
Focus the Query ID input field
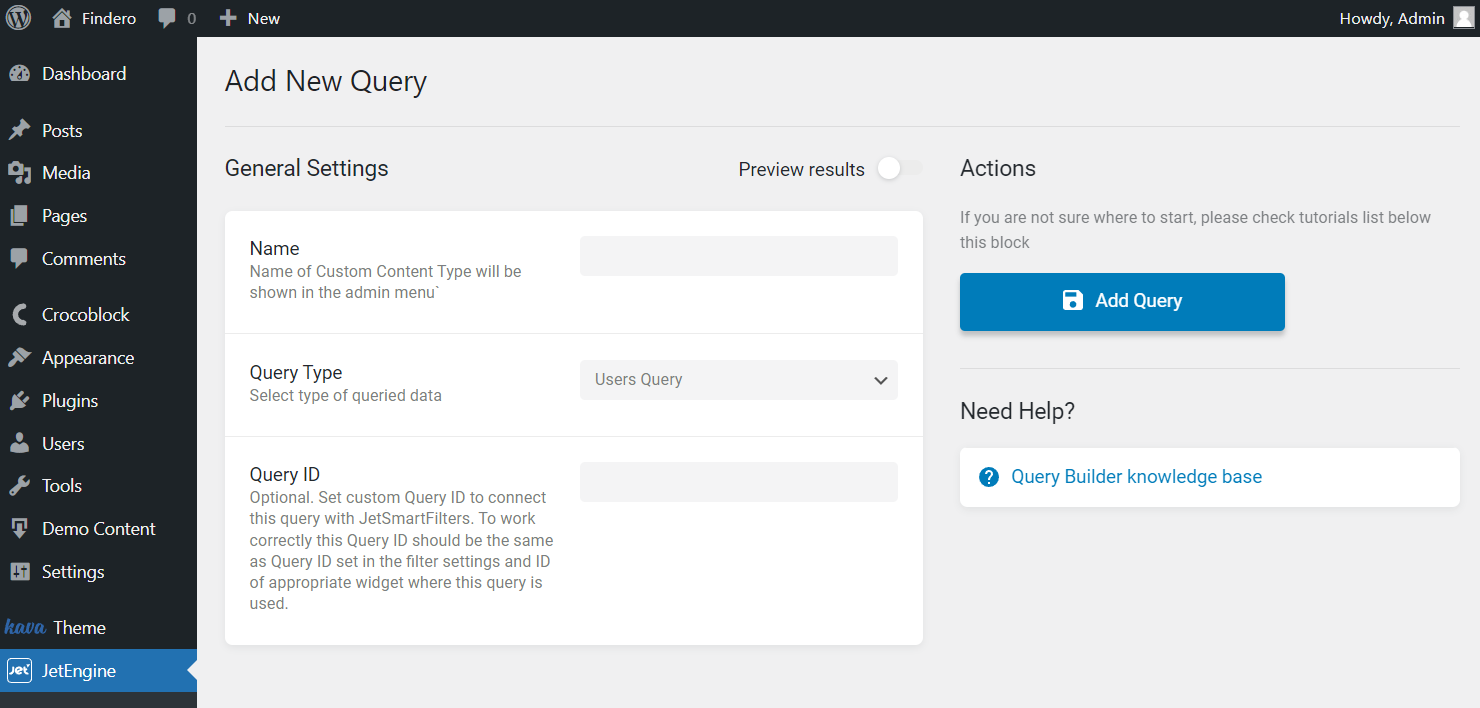click(x=739, y=482)
